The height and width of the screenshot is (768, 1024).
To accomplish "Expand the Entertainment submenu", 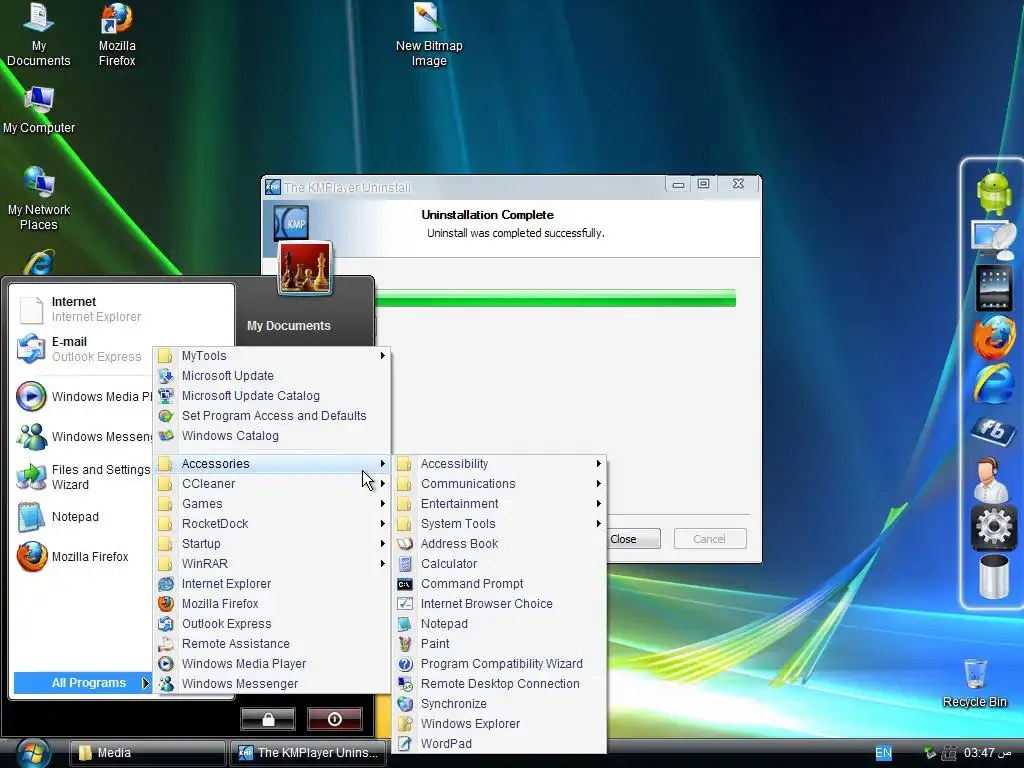I will tap(499, 504).
